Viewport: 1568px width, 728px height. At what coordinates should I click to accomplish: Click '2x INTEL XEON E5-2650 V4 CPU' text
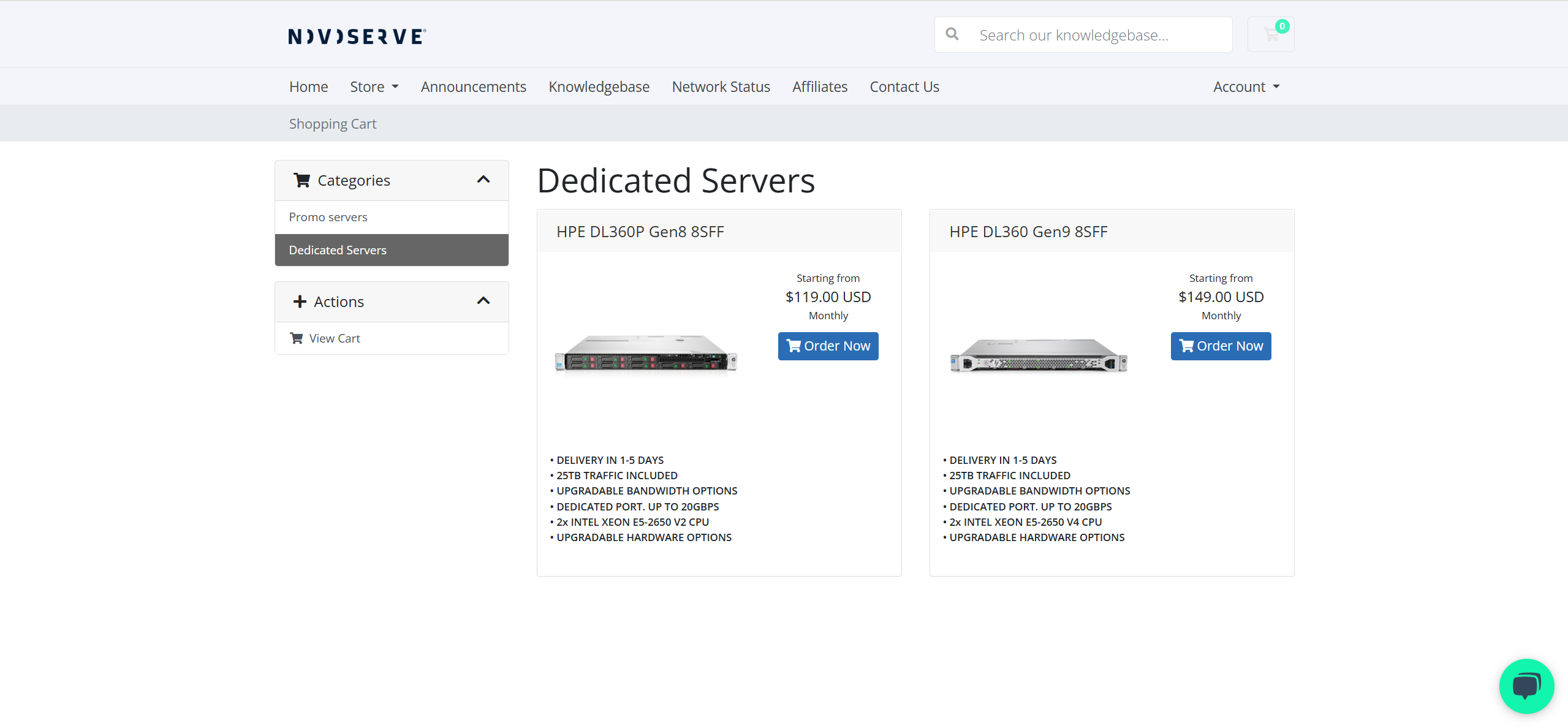point(1025,522)
